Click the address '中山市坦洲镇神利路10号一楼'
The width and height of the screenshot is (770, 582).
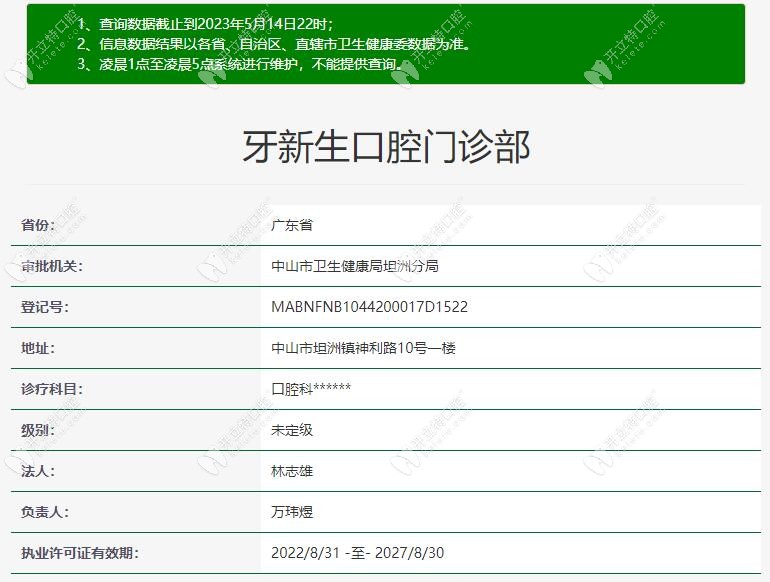(363, 348)
